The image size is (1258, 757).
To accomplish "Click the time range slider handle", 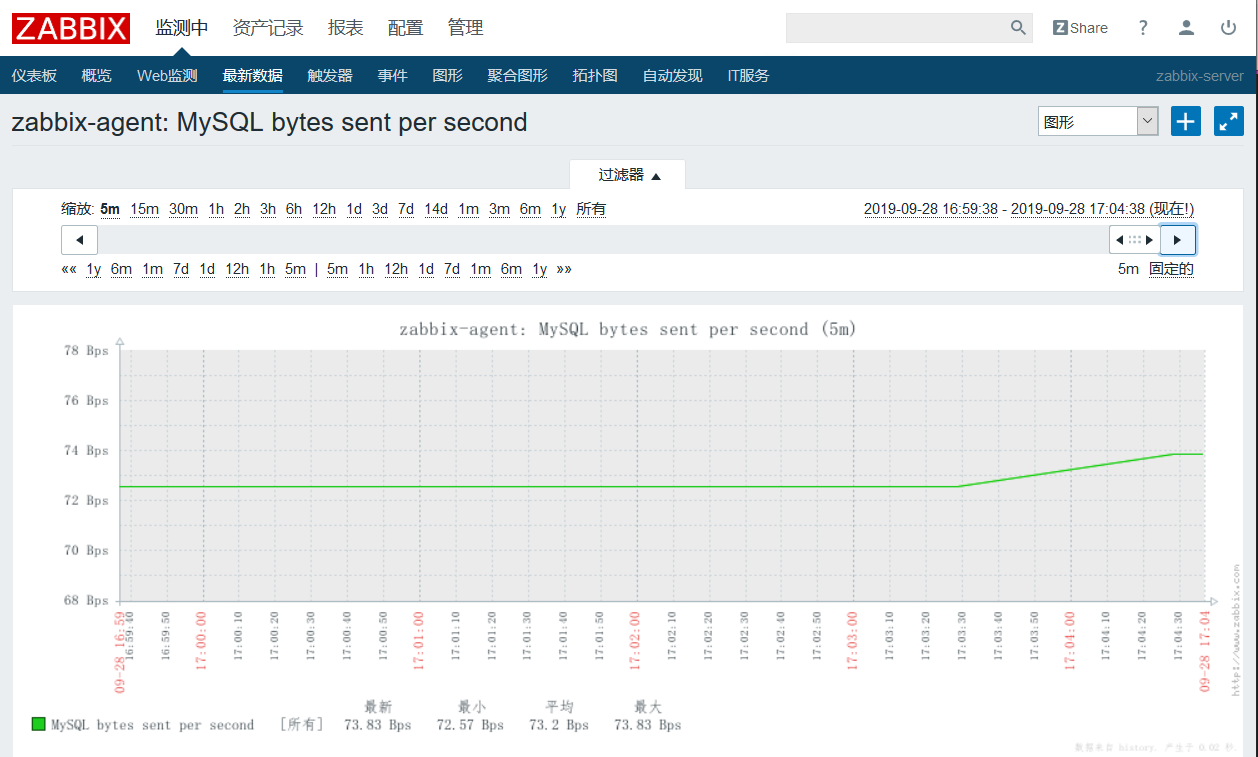I will point(1135,240).
